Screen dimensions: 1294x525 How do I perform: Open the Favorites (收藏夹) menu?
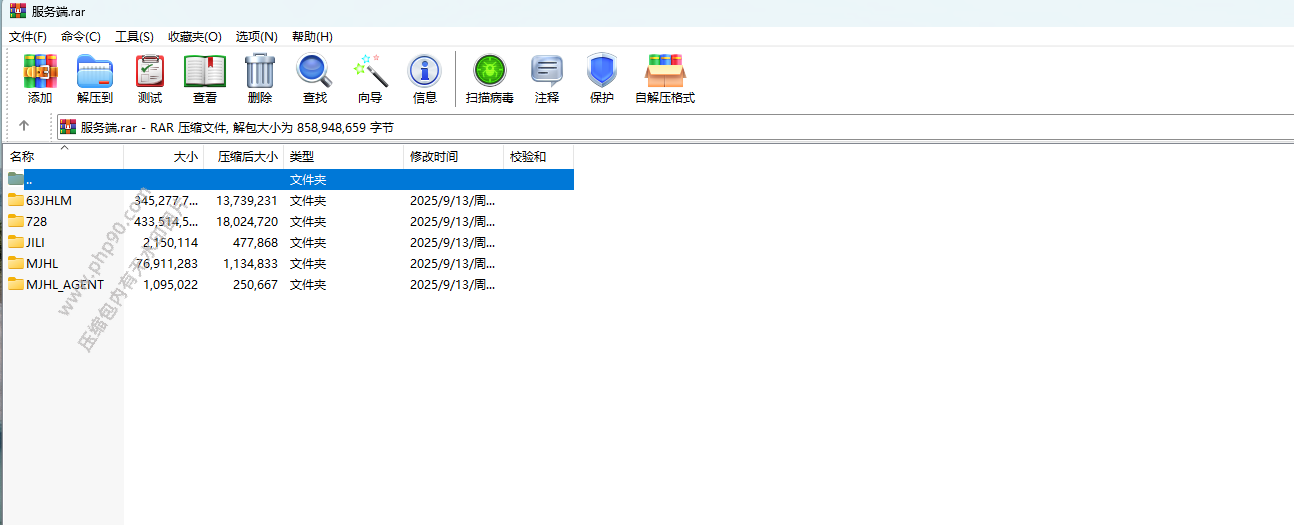[194, 37]
